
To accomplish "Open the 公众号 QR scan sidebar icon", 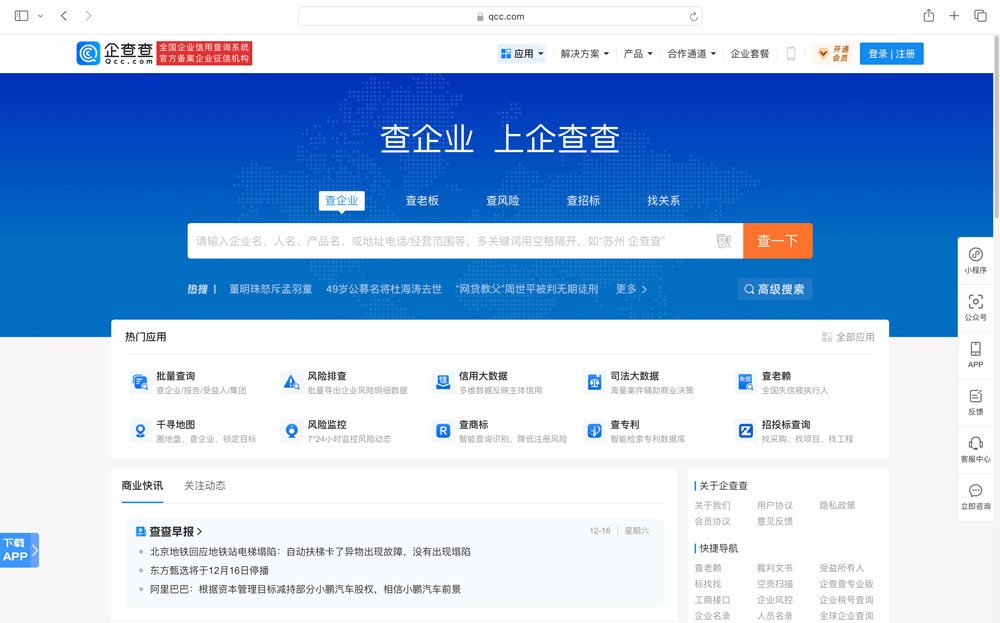I will (975, 303).
